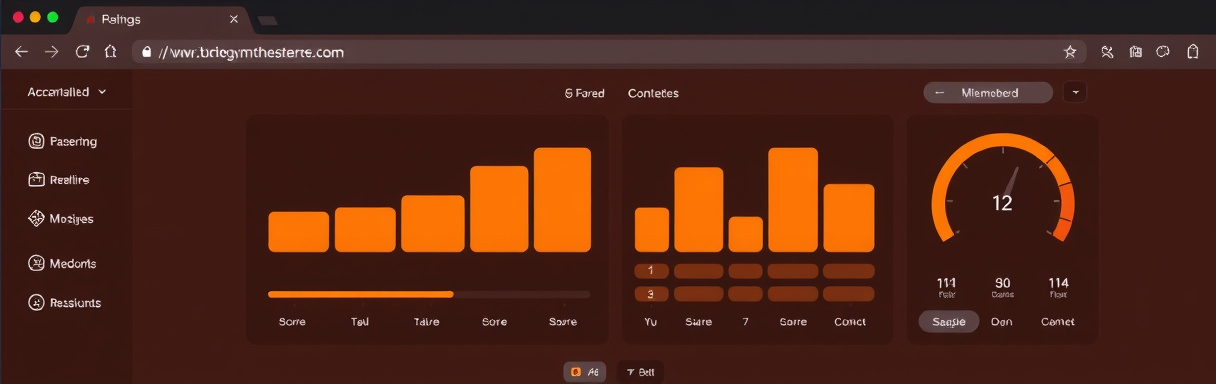Switch to the S Fared tab
The height and width of the screenshot is (384, 1216).
[585, 93]
